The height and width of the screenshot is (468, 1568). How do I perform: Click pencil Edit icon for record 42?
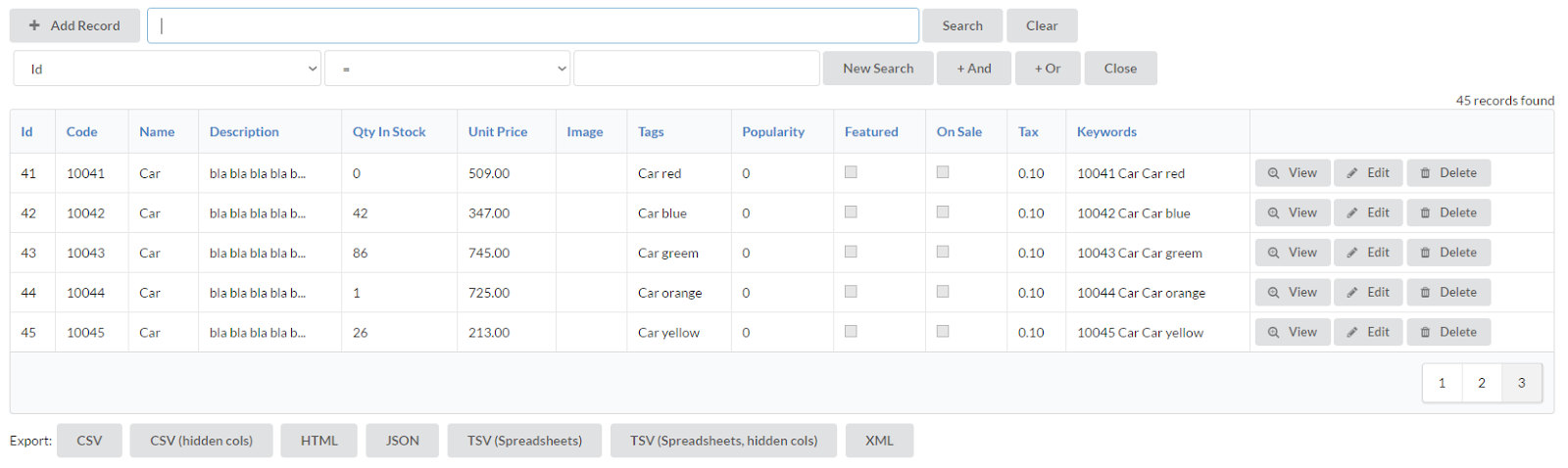pyautogui.click(x=1351, y=213)
